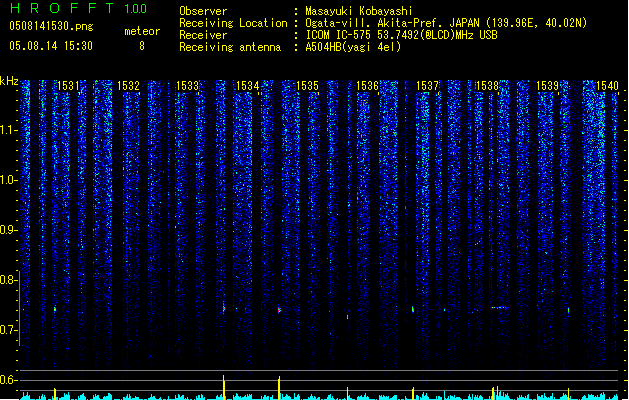
Task: Click the 1538 time marker
Action: pos(487,85)
